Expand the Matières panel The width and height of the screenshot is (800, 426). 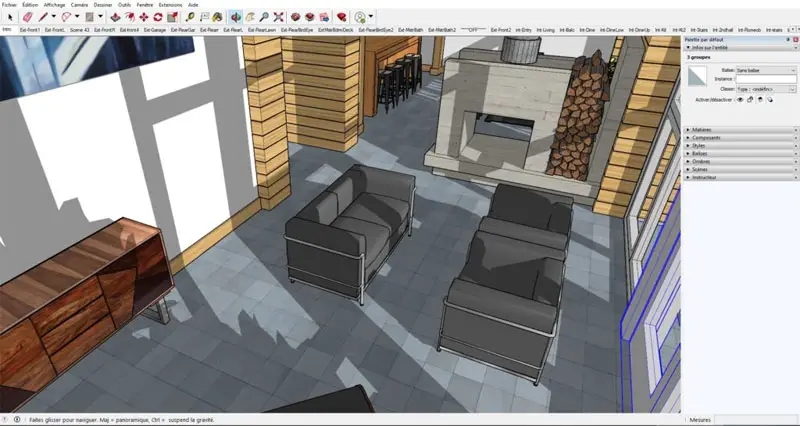[x=740, y=130]
